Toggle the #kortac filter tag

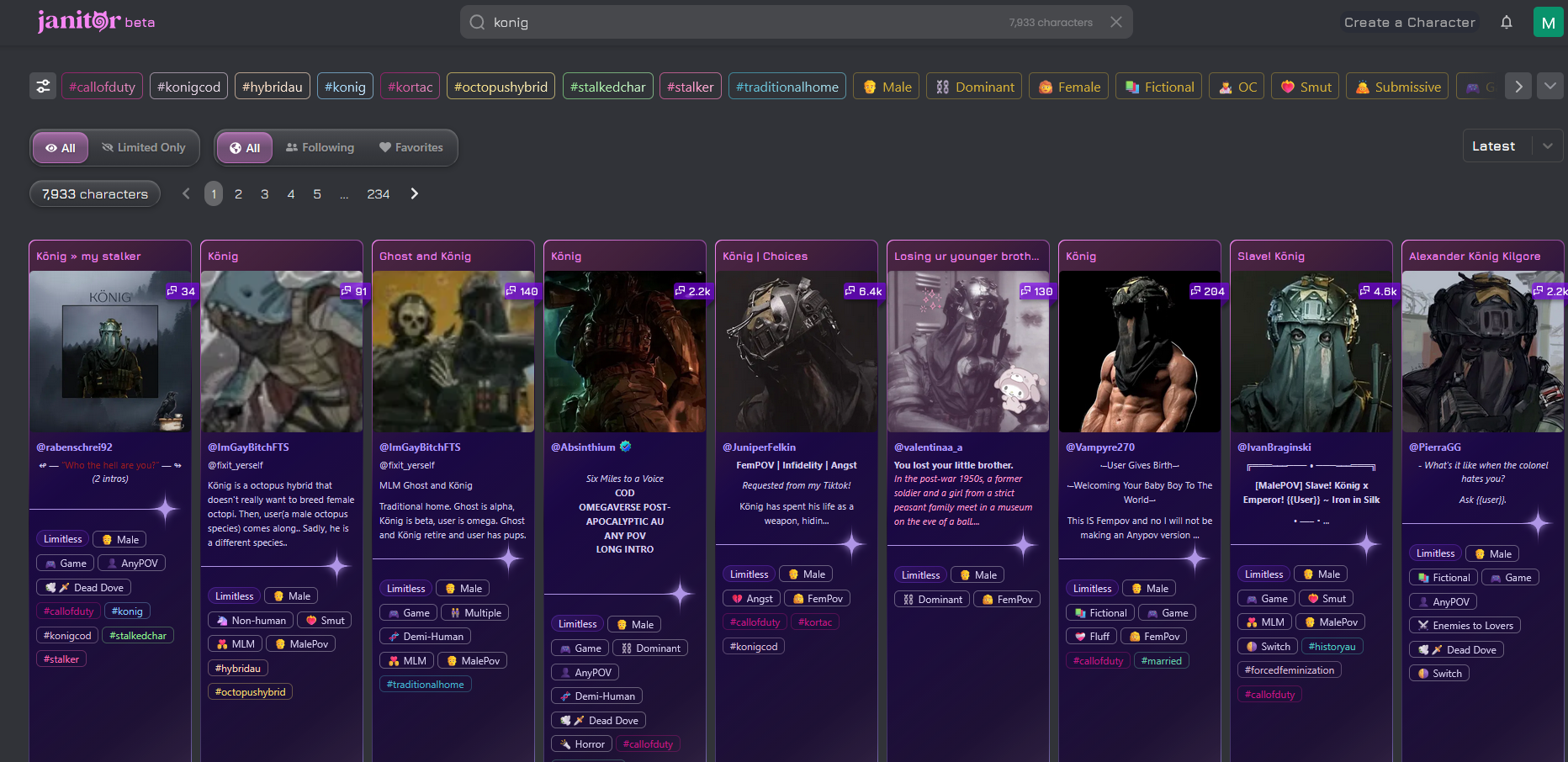410,87
